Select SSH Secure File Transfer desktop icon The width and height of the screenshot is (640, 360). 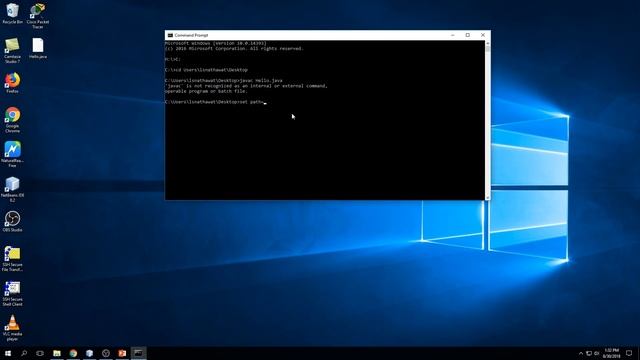coord(12,258)
